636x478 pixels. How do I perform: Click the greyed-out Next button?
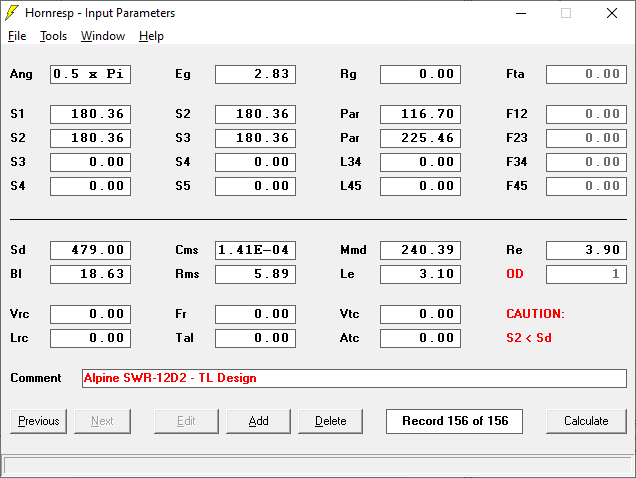pos(102,421)
